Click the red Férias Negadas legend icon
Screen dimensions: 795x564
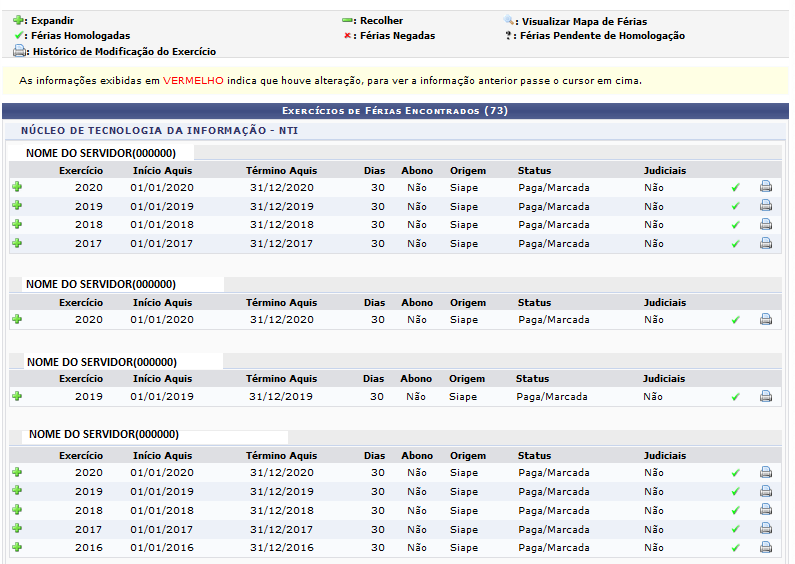click(x=347, y=36)
